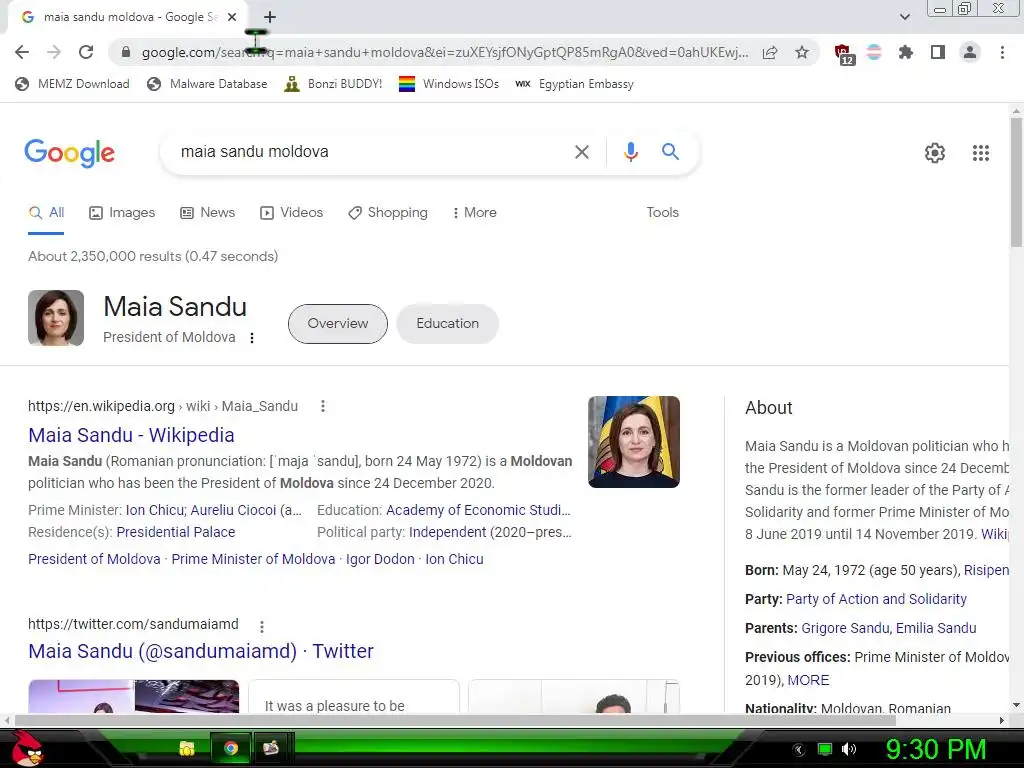1024x768 pixels.
Task: Start voice search with microphone
Action: coord(630,152)
